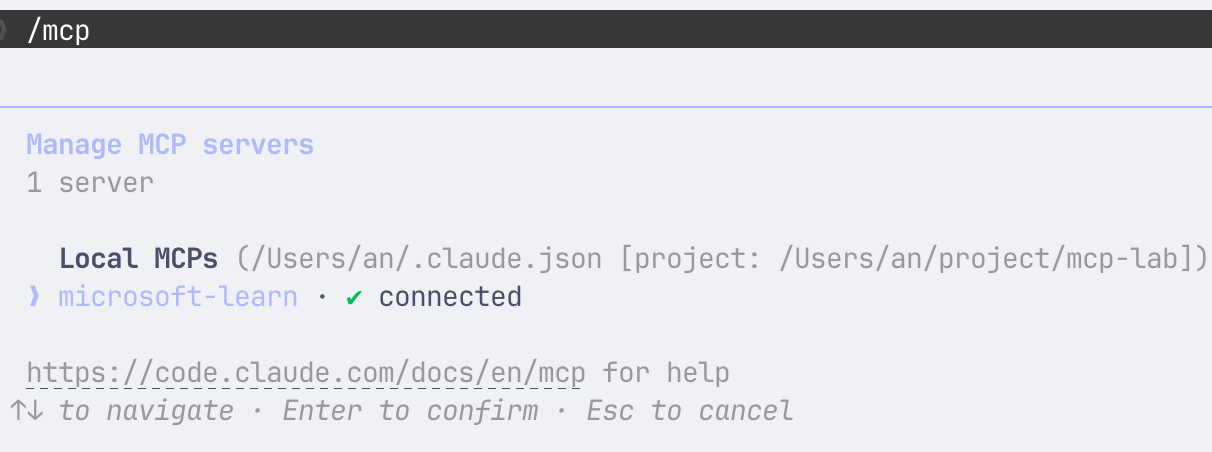The image size is (1212, 452).
Task: Click the green connected checkmark icon
Action: [x=354, y=297]
